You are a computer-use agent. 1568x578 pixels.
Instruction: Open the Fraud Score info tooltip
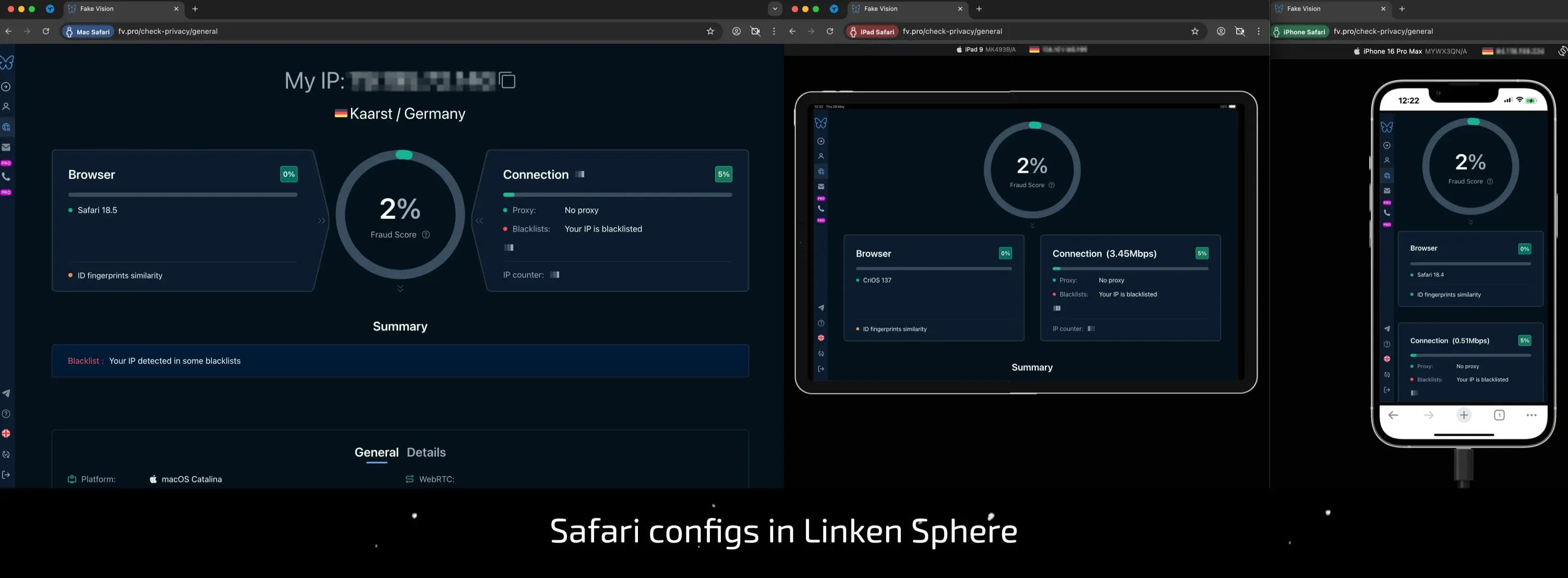coord(426,234)
